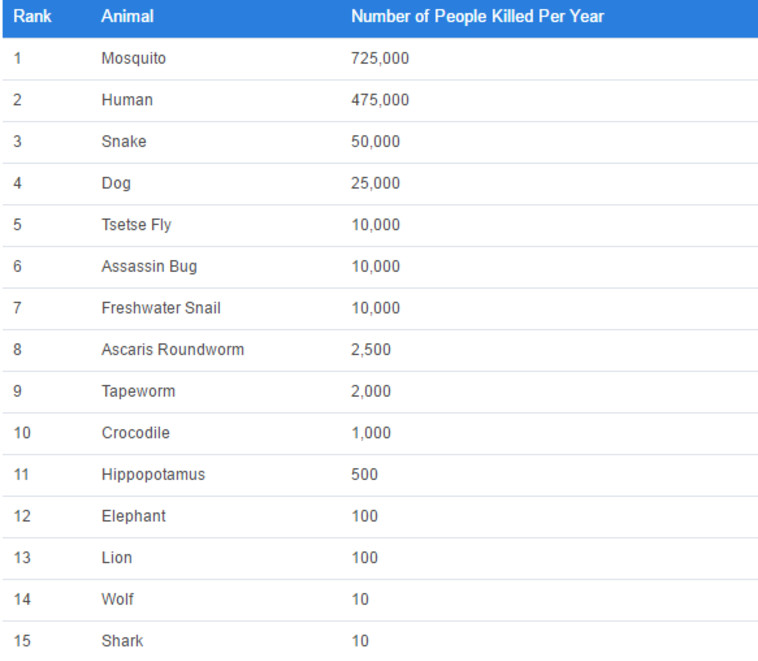Viewport: 758px width, 661px height.
Task: Select Hippopotamus in the table
Action: click(153, 475)
